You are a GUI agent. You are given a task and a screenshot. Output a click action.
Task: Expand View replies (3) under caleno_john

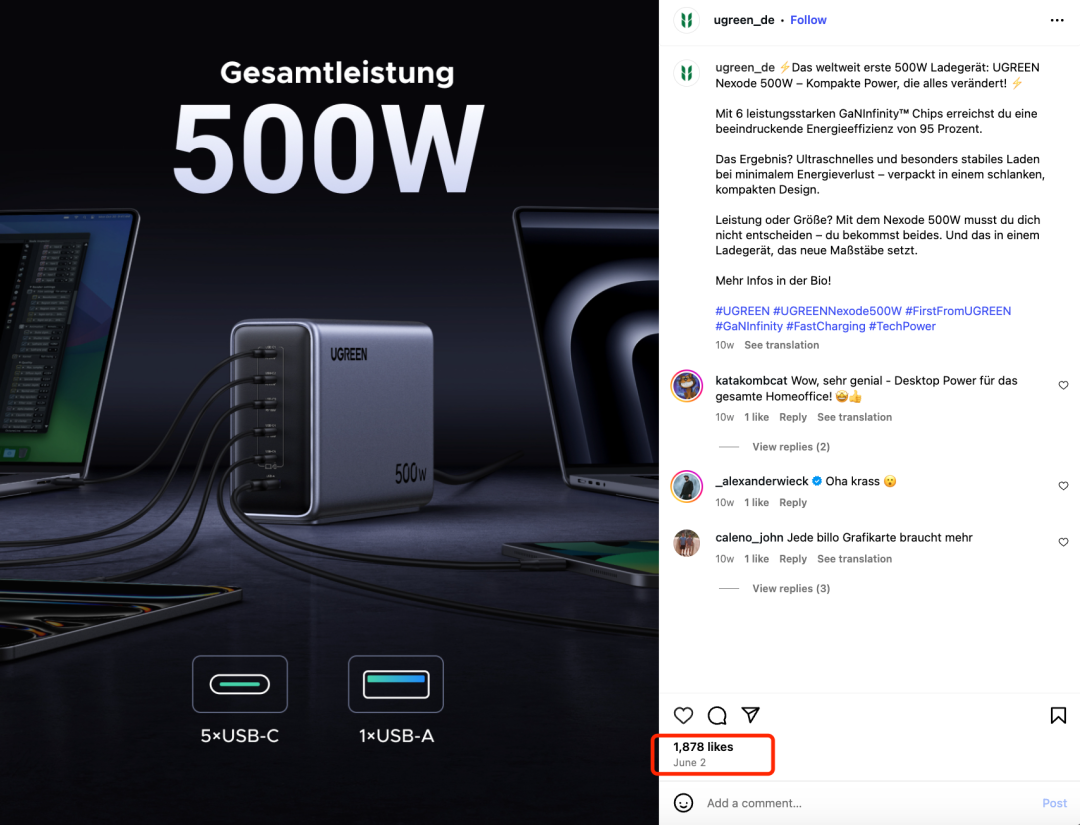[791, 589]
